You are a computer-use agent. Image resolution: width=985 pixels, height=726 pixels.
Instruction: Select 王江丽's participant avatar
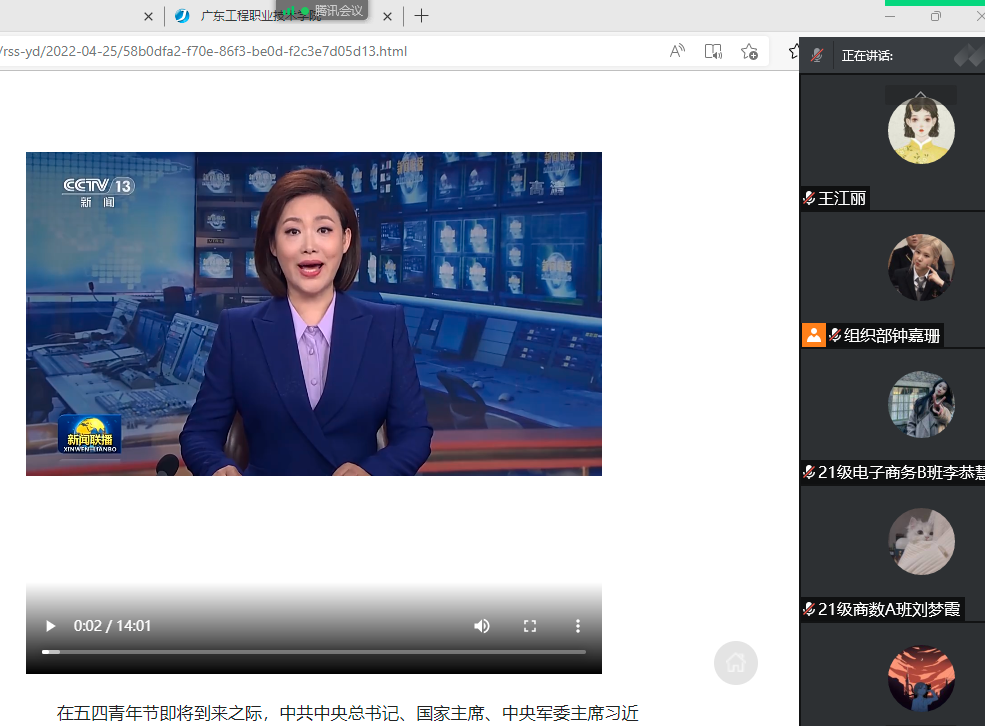pyautogui.click(x=921, y=131)
